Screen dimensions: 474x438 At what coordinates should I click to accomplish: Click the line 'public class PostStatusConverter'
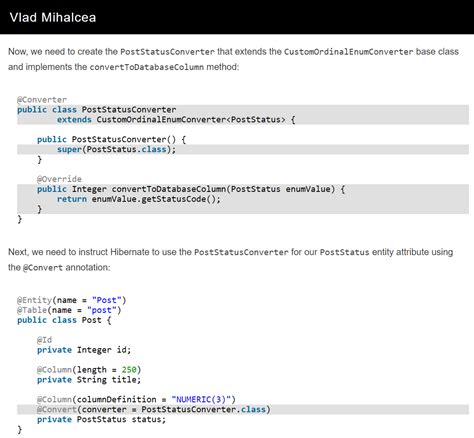97,110
